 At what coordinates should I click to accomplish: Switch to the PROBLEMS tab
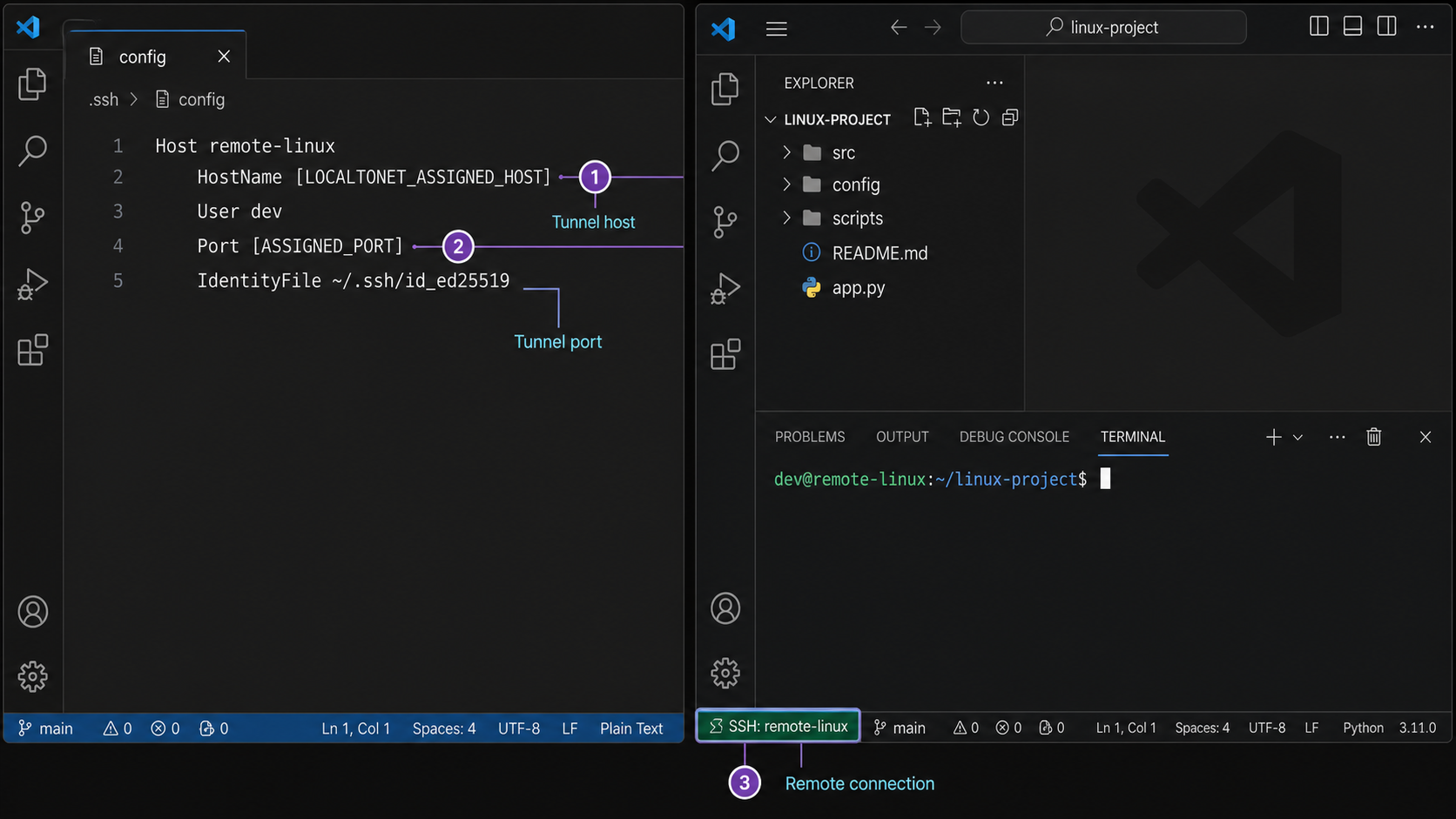tap(810, 437)
